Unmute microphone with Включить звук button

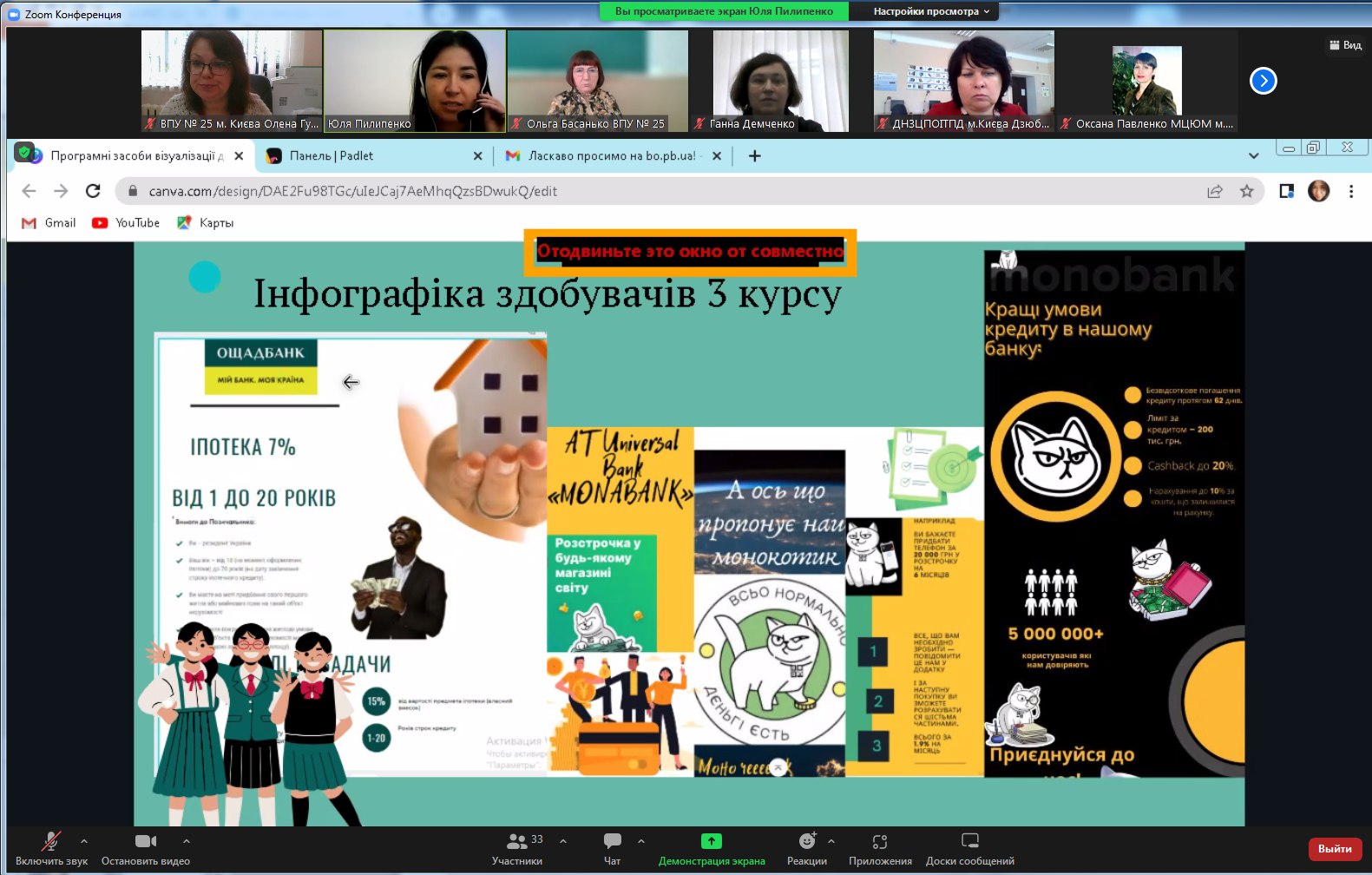click(x=51, y=848)
